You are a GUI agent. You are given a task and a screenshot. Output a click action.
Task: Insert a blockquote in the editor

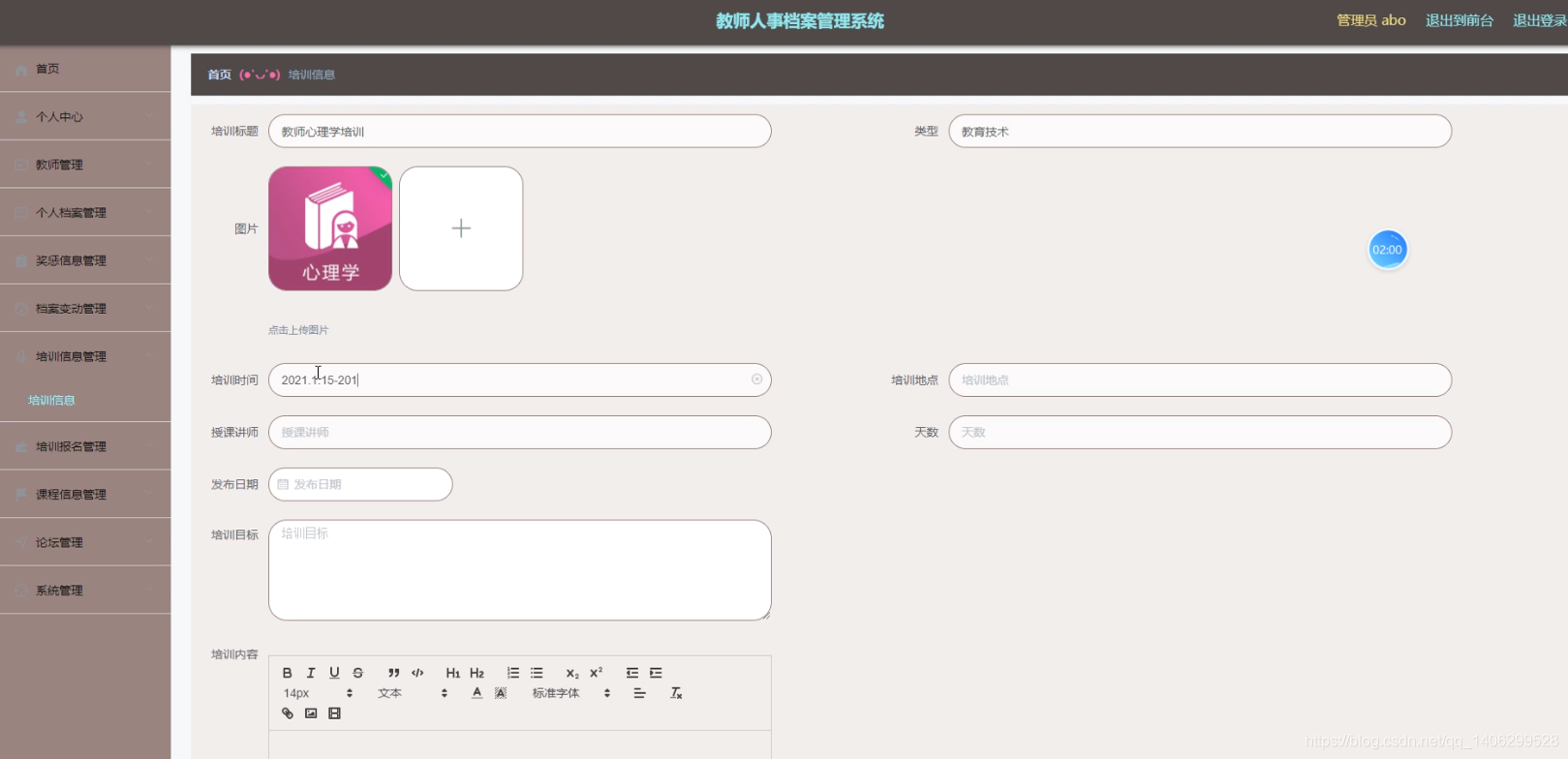tap(393, 673)
